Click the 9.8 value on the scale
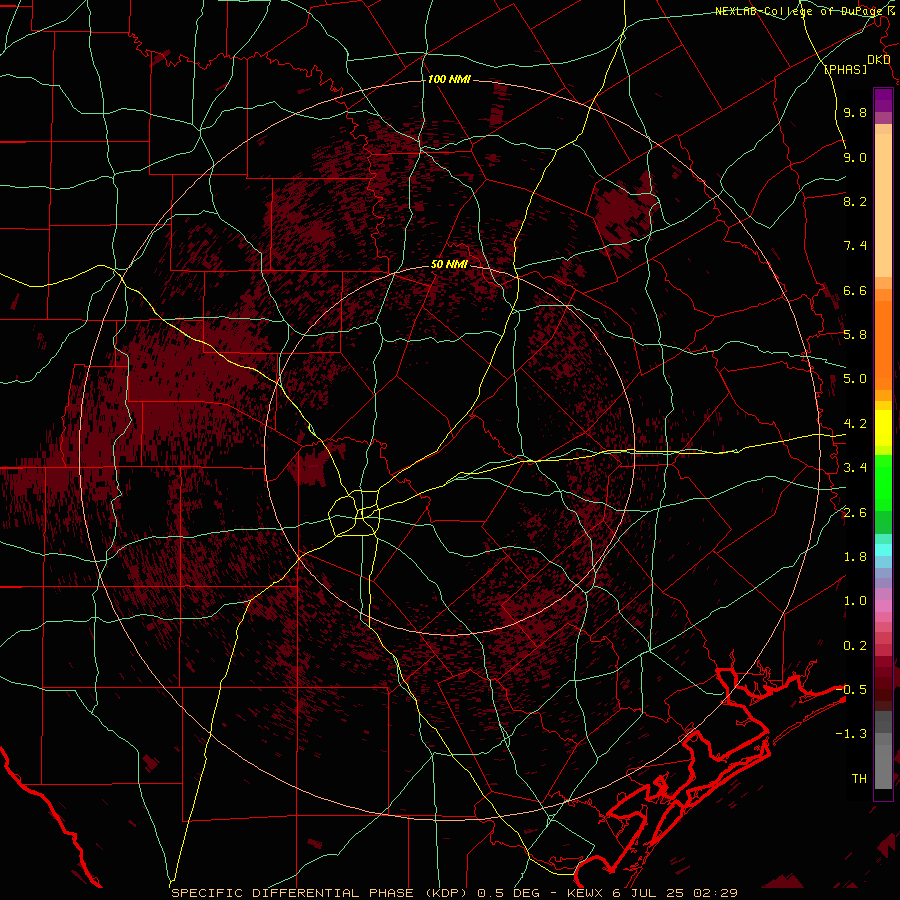Image resolution: width=900 pixels, height=900 pixels. coord(855,113)
